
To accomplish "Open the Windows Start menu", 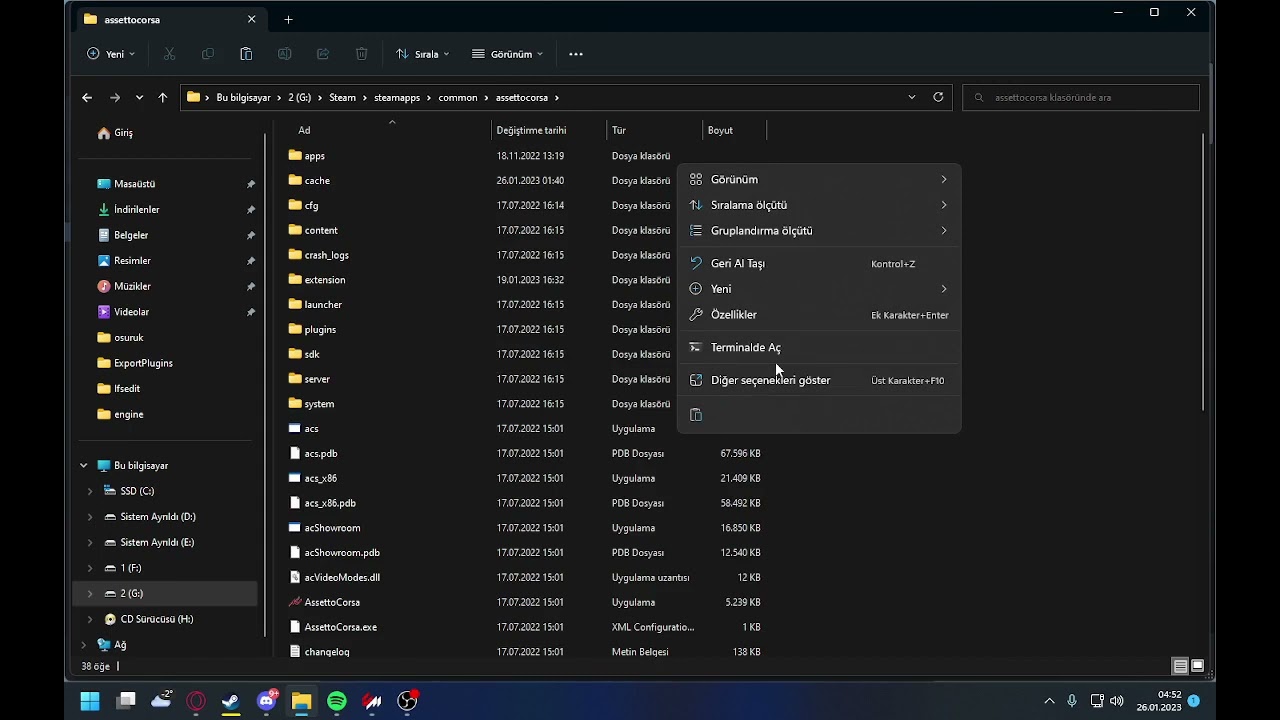I will tap(90, 701).
